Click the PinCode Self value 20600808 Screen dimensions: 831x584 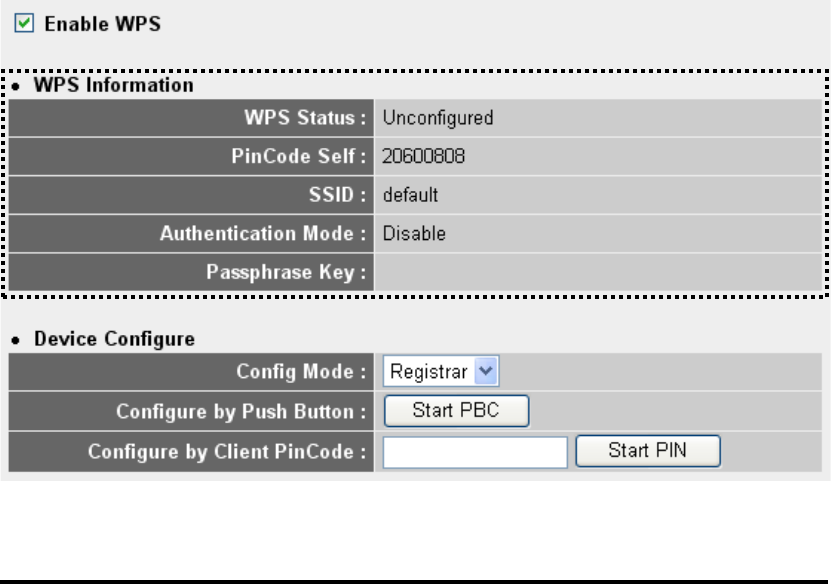pos(423,156)
